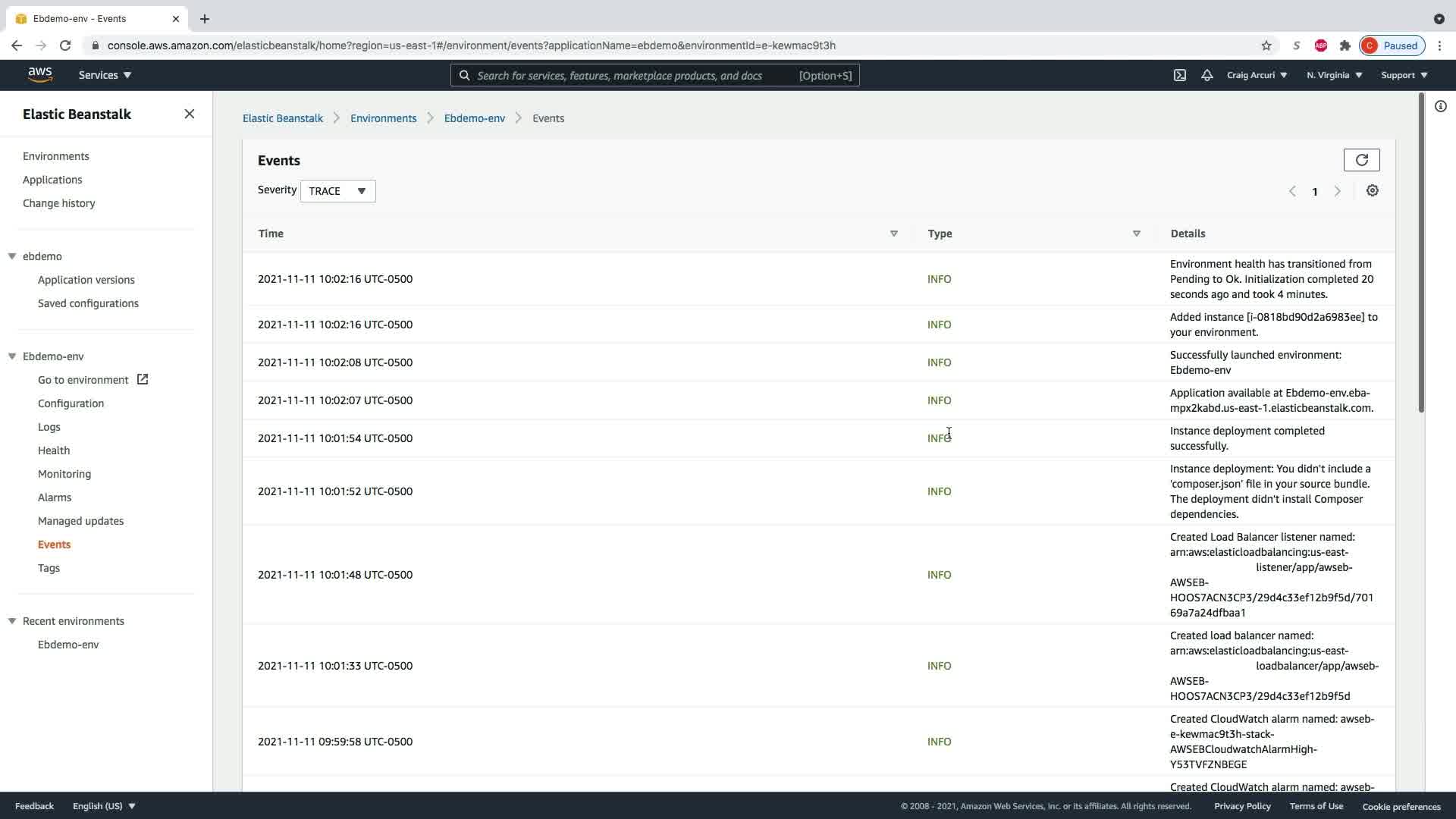Go to next events page
Image resolution: width=1456 pixels, height=819 pixels.
click(1337, 192)
